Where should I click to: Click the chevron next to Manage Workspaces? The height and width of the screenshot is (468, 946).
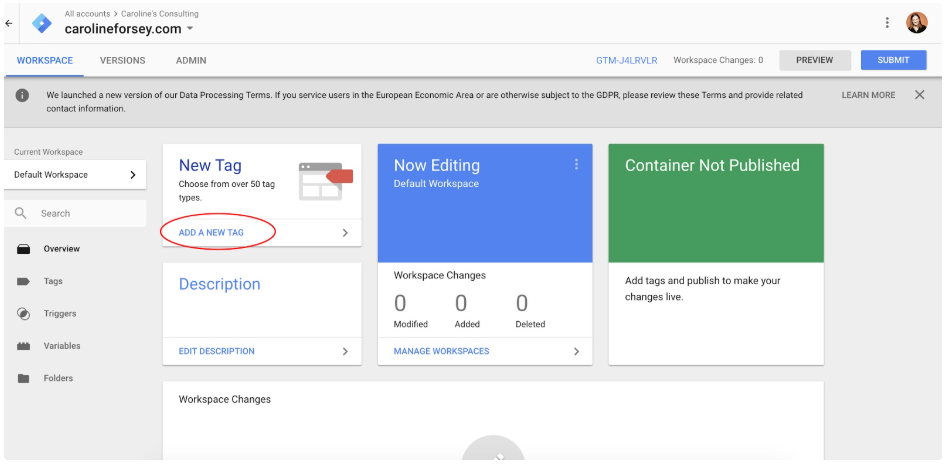[x=576, y=351]
